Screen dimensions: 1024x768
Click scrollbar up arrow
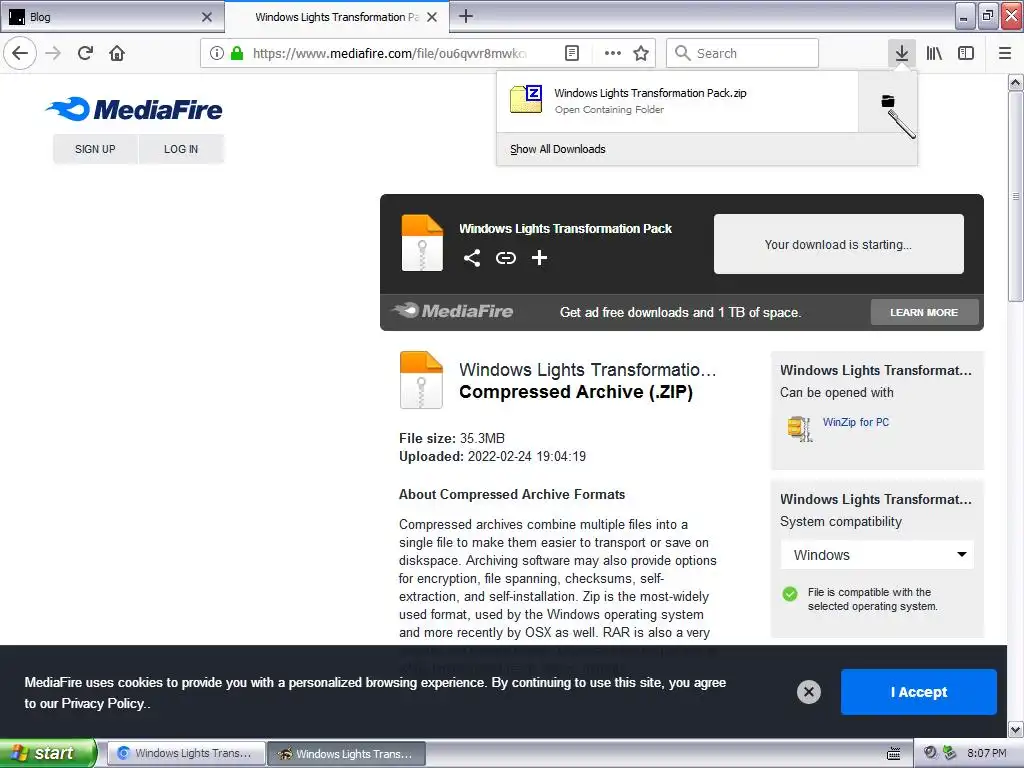(x=1015, y=82)
